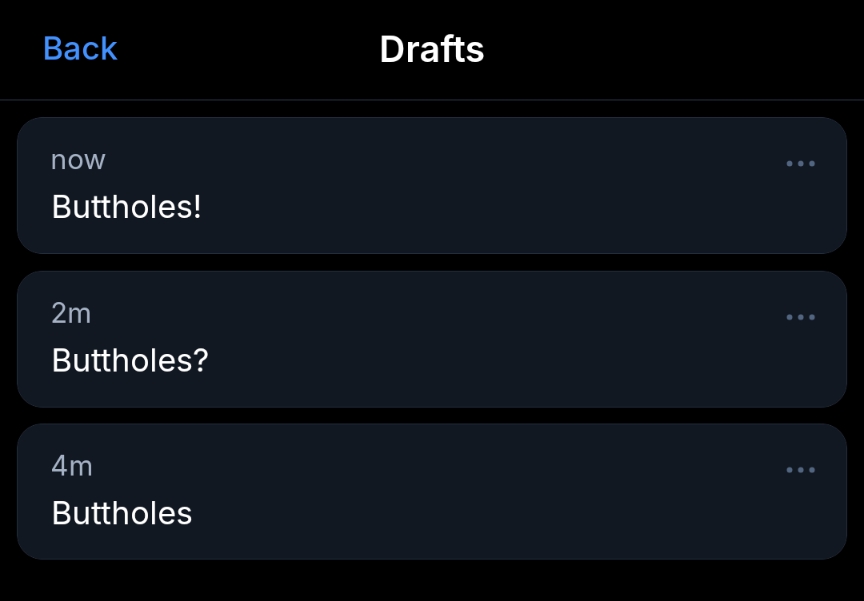
Task: Click the Drafts page title
Action: pyautogui.click(x=432, y=49)
